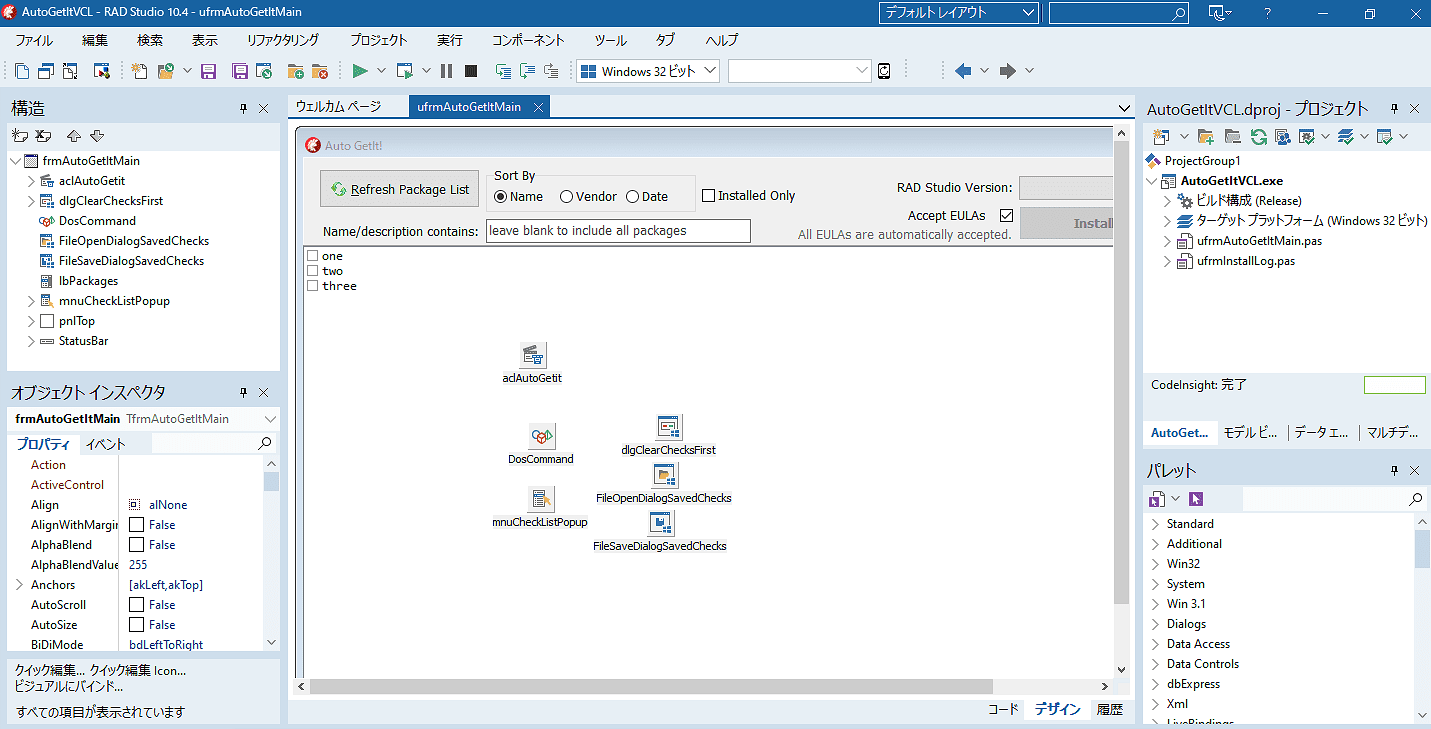Select the aclAutoGetit component on the form
1431x729 pixels.
click(533, 355)
